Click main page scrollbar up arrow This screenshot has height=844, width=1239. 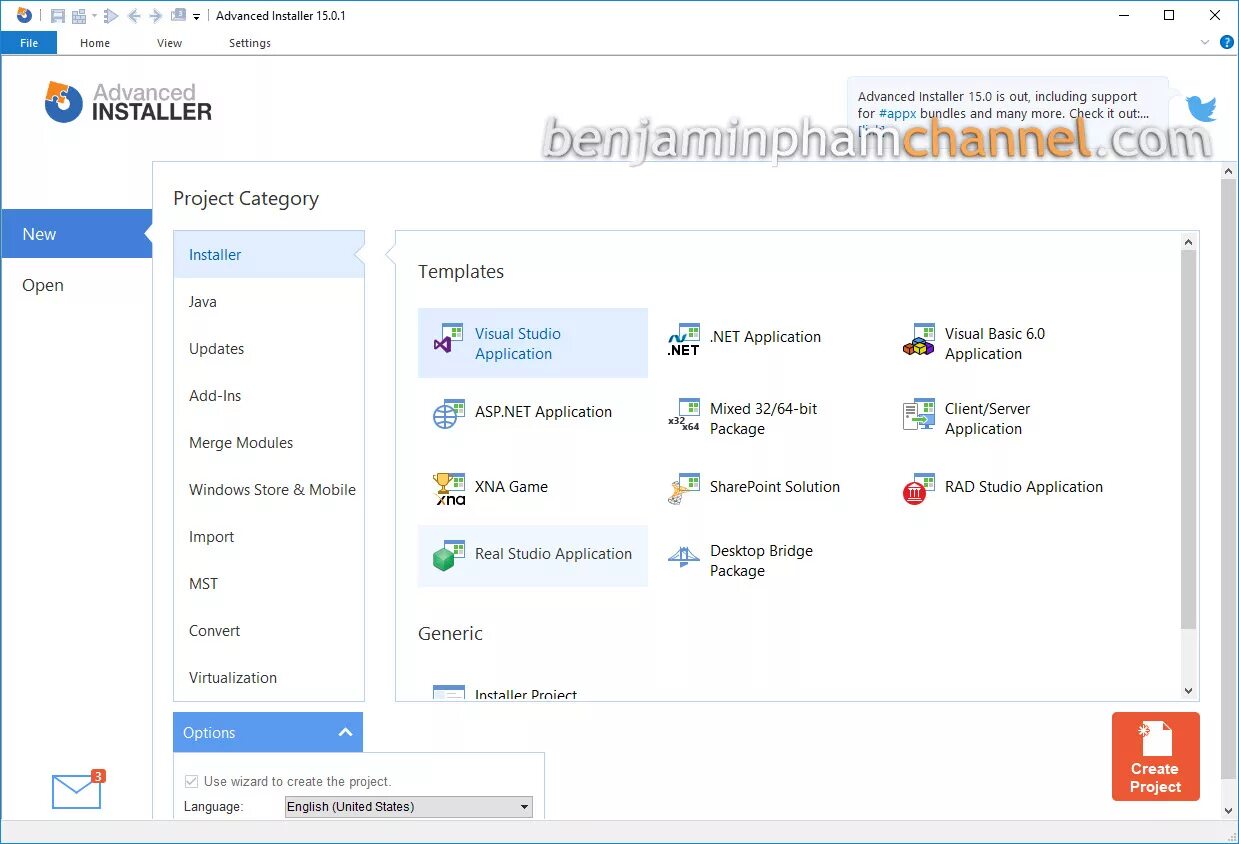(x=1229, y=171)
